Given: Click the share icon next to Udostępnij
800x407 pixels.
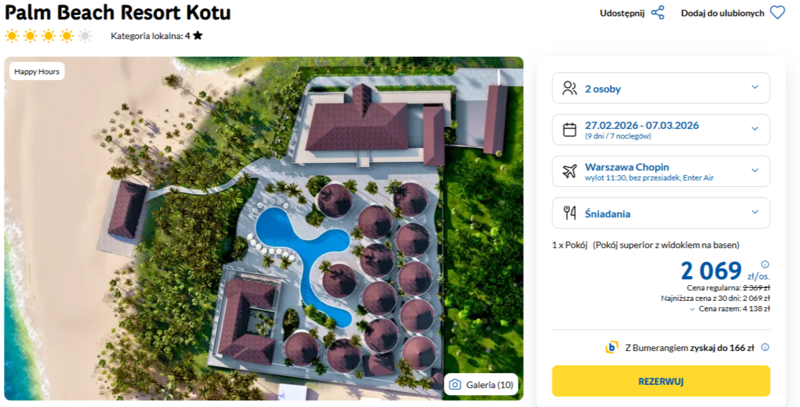Looking at the screenshot, I should tap(657, 13).
